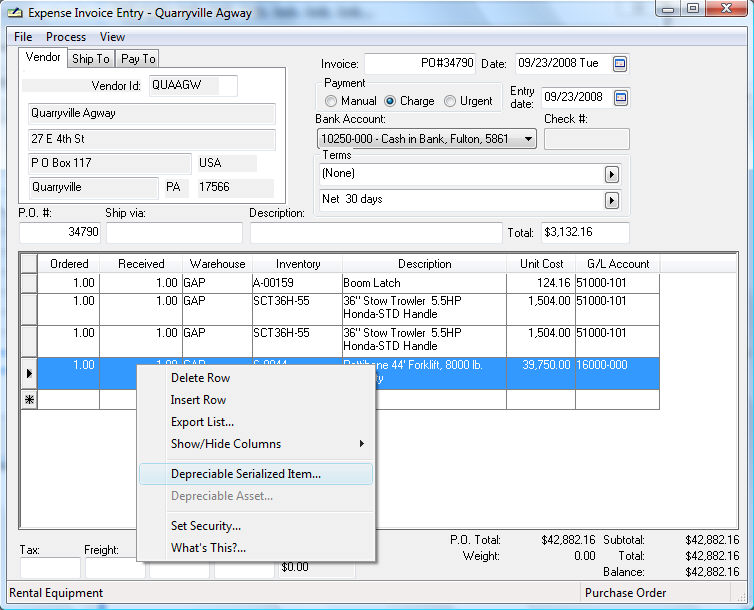Click the Description text field
The height and width of the screenshot is (610, 754).
tap(375, 233)
